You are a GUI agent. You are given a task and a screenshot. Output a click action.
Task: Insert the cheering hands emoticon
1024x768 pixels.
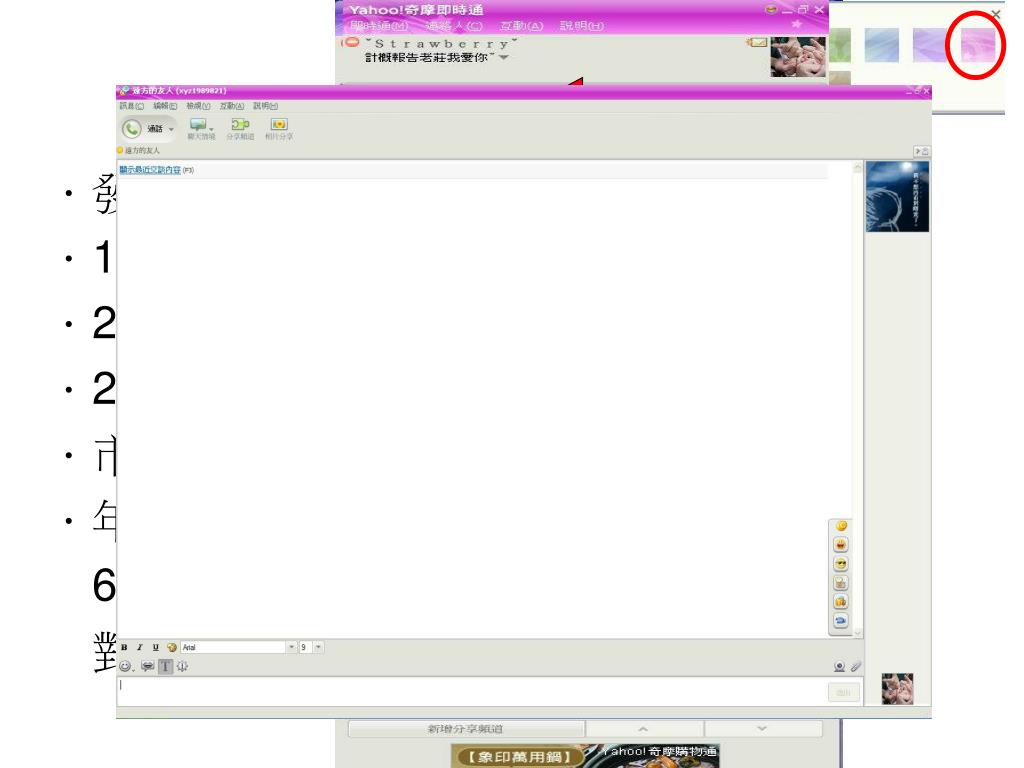[841, 583]
